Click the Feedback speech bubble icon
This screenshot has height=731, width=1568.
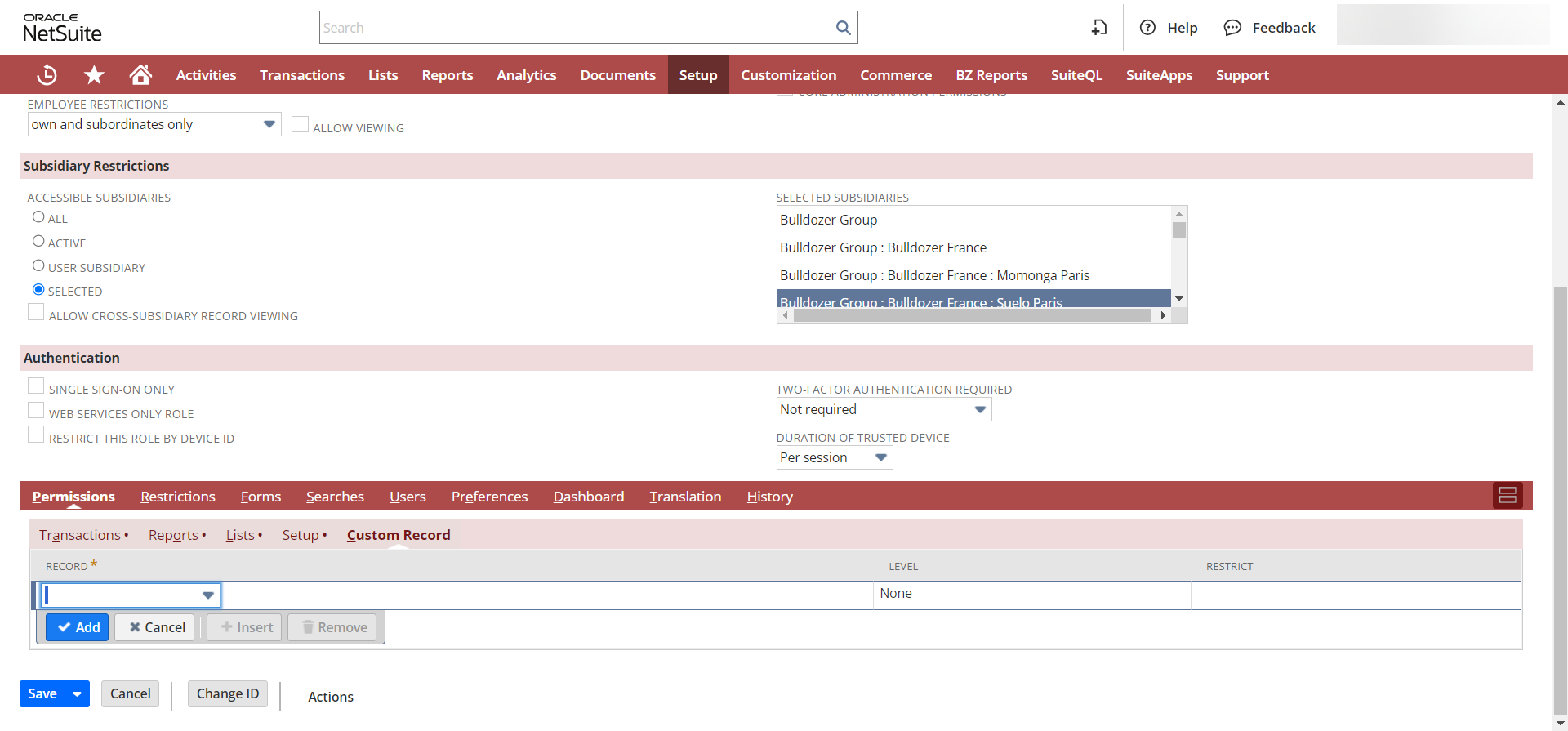[x=1232, y=28]
